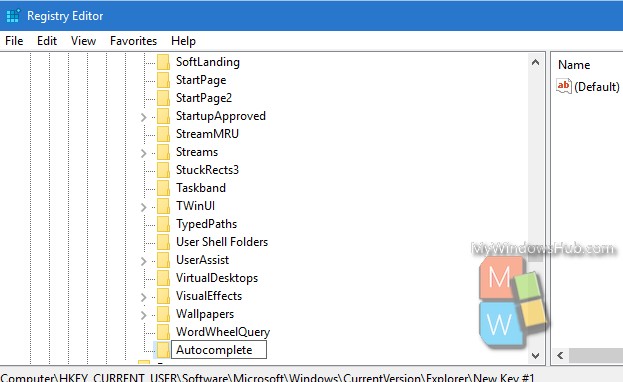Select the Wallpapers key name
Image resolution: width=623 pixels, height=382 pixels.
coord(205,314)
